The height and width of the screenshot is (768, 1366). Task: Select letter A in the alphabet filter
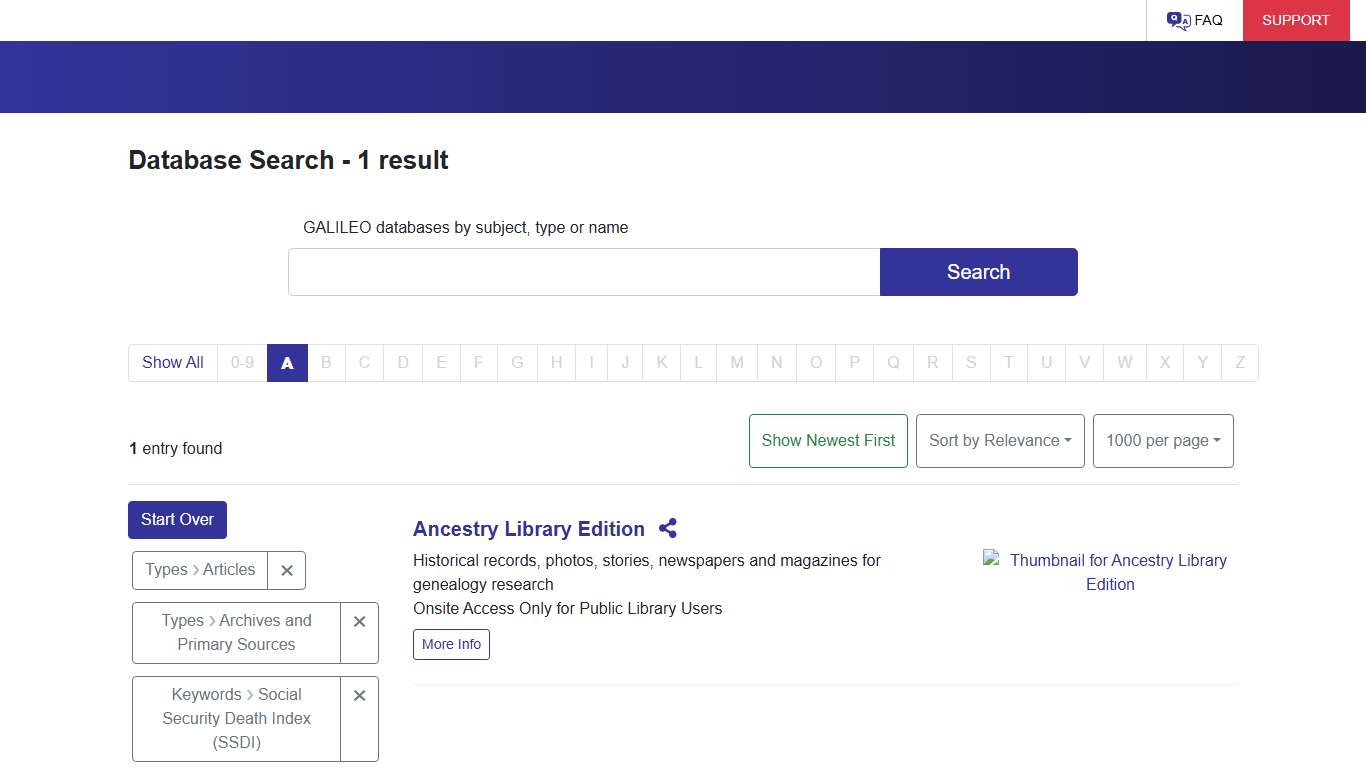pyautogui.click(x=287, y=363)
